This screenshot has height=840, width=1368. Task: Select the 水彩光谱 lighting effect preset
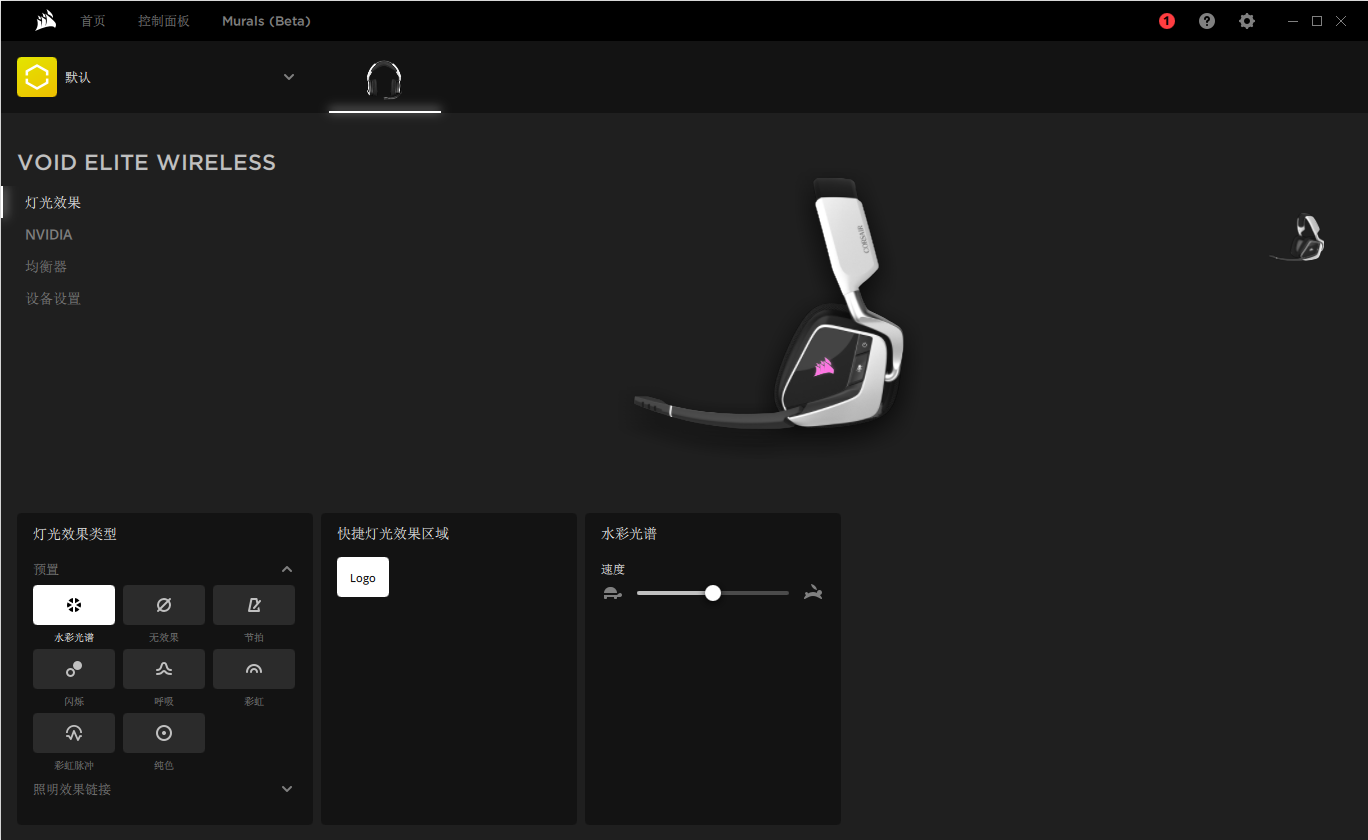pyautogui.click(x=74, y=605)
